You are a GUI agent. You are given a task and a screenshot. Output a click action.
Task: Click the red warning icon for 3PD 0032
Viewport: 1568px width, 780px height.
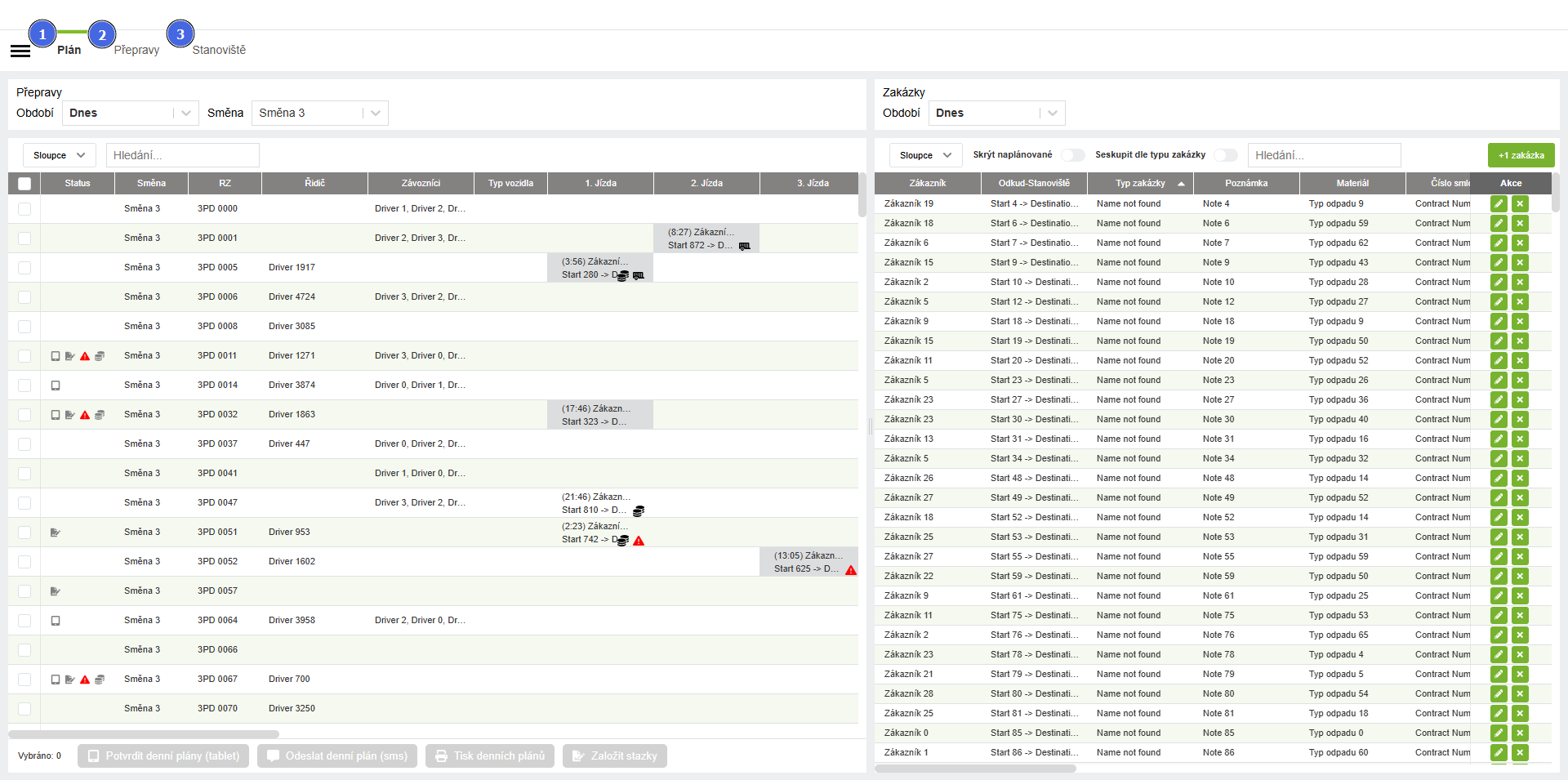[85, 415]
